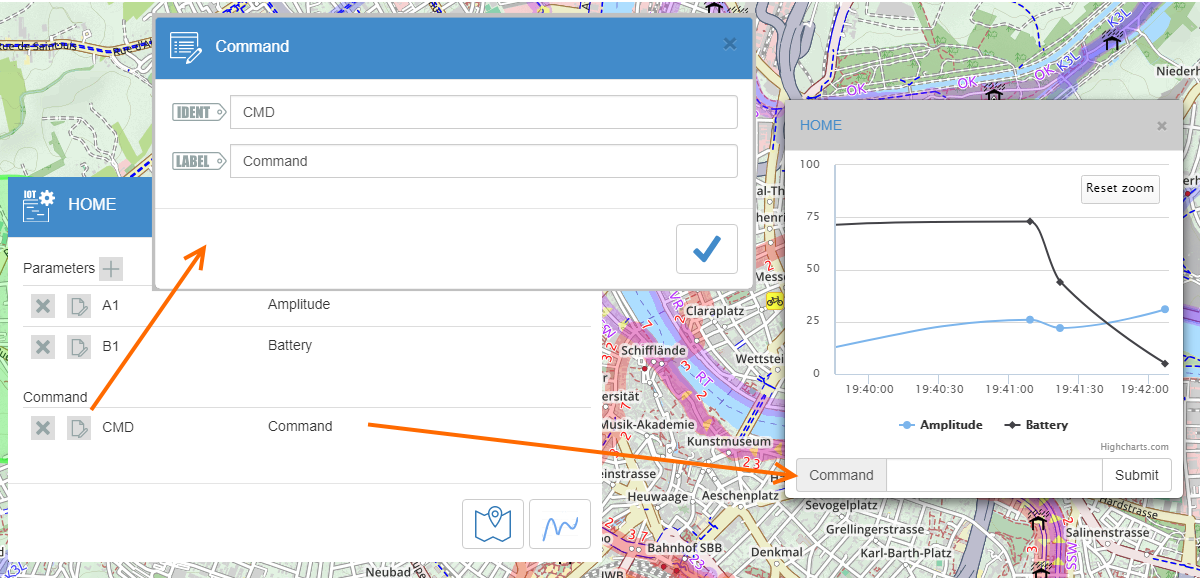The image size is (1200, 578).
Task: Focus the Command text input in popup
Action: pos(994,475)
